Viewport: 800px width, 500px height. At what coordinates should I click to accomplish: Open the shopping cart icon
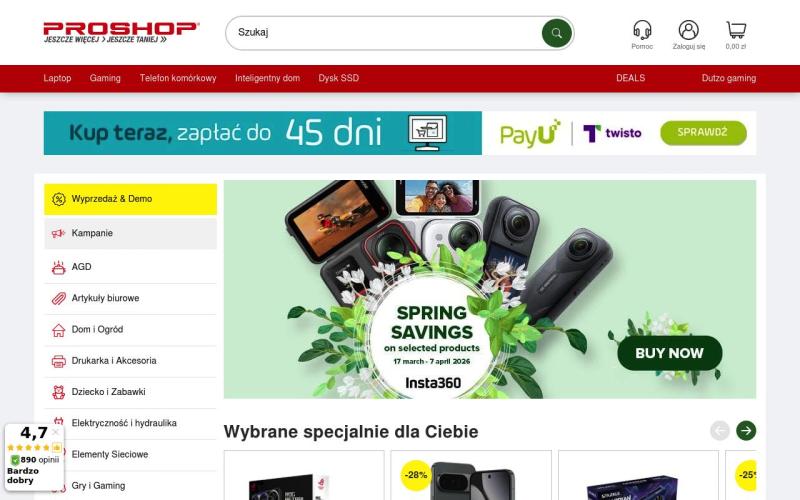tap(736, 30)
